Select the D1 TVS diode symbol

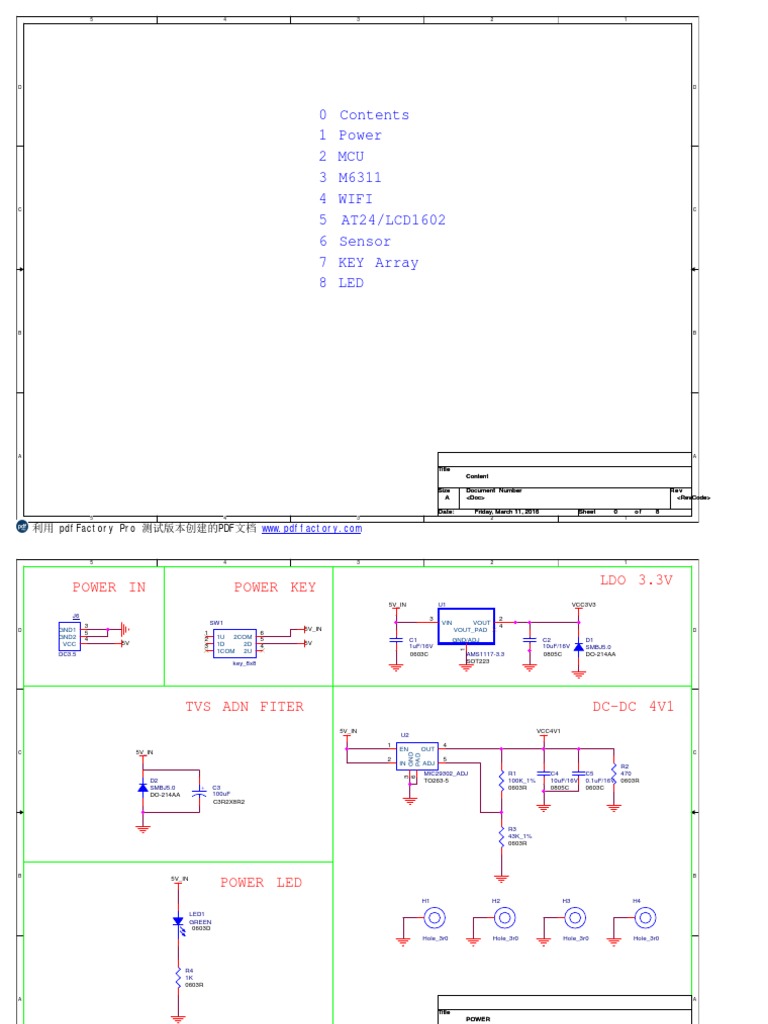[579, 647]
